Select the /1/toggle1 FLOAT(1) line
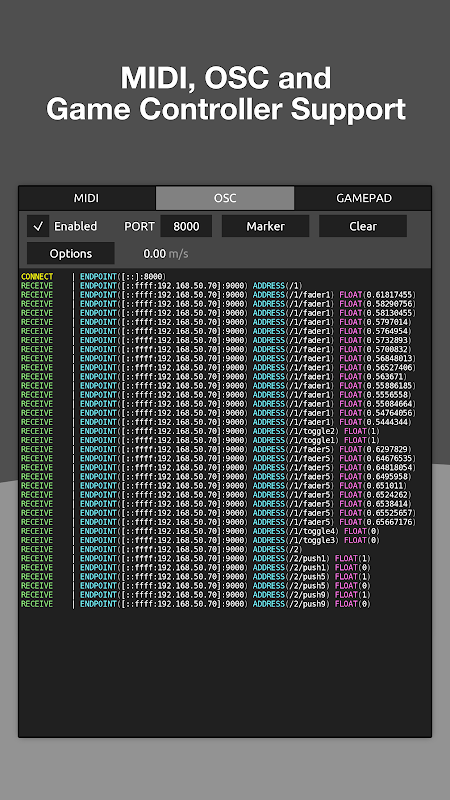Viewport: 450px width, 800px height. pos(201,440)
